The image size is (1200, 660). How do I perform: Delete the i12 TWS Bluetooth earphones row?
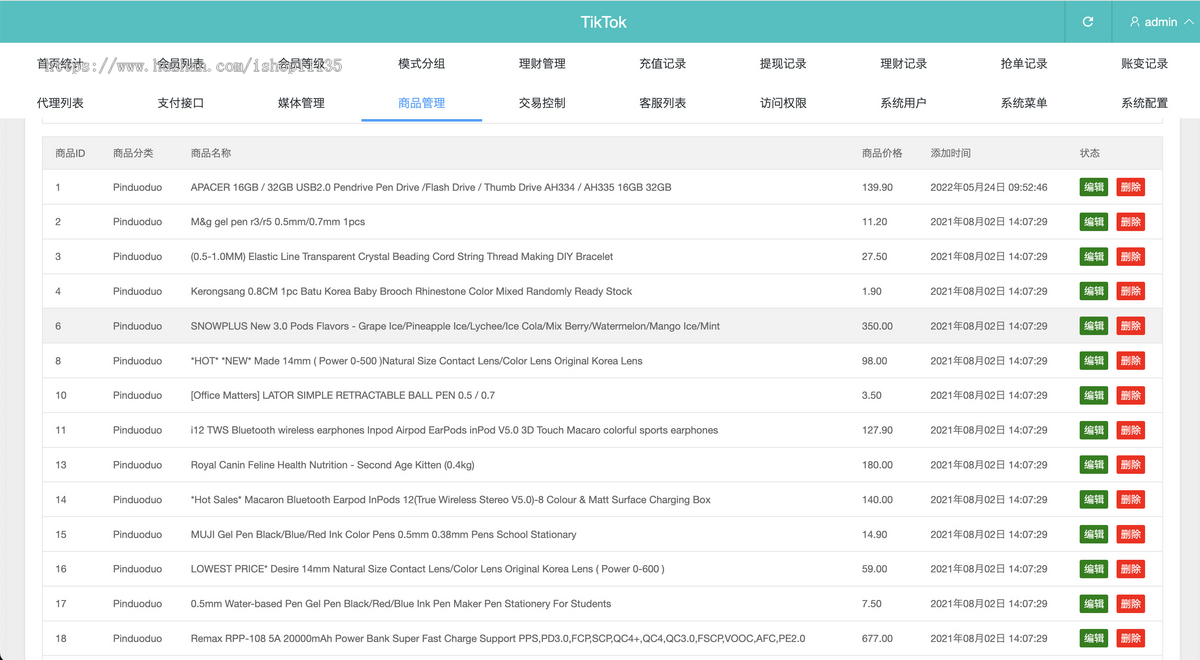pyautogui.click(x=1131, y=430)
